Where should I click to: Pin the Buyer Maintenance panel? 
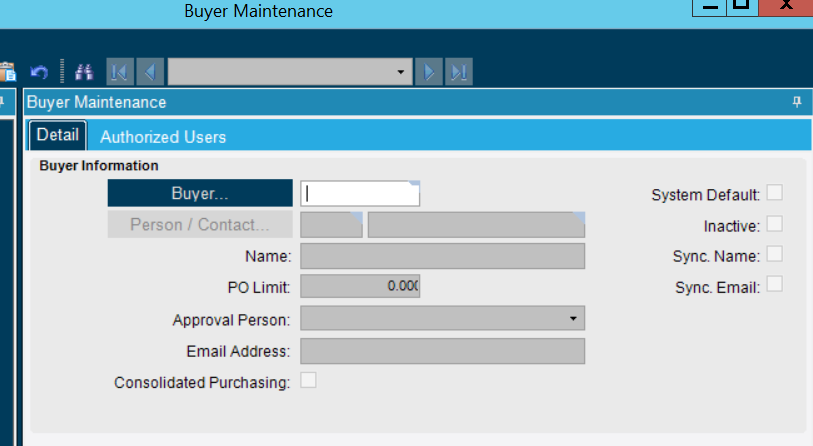(x=797, y=102)
